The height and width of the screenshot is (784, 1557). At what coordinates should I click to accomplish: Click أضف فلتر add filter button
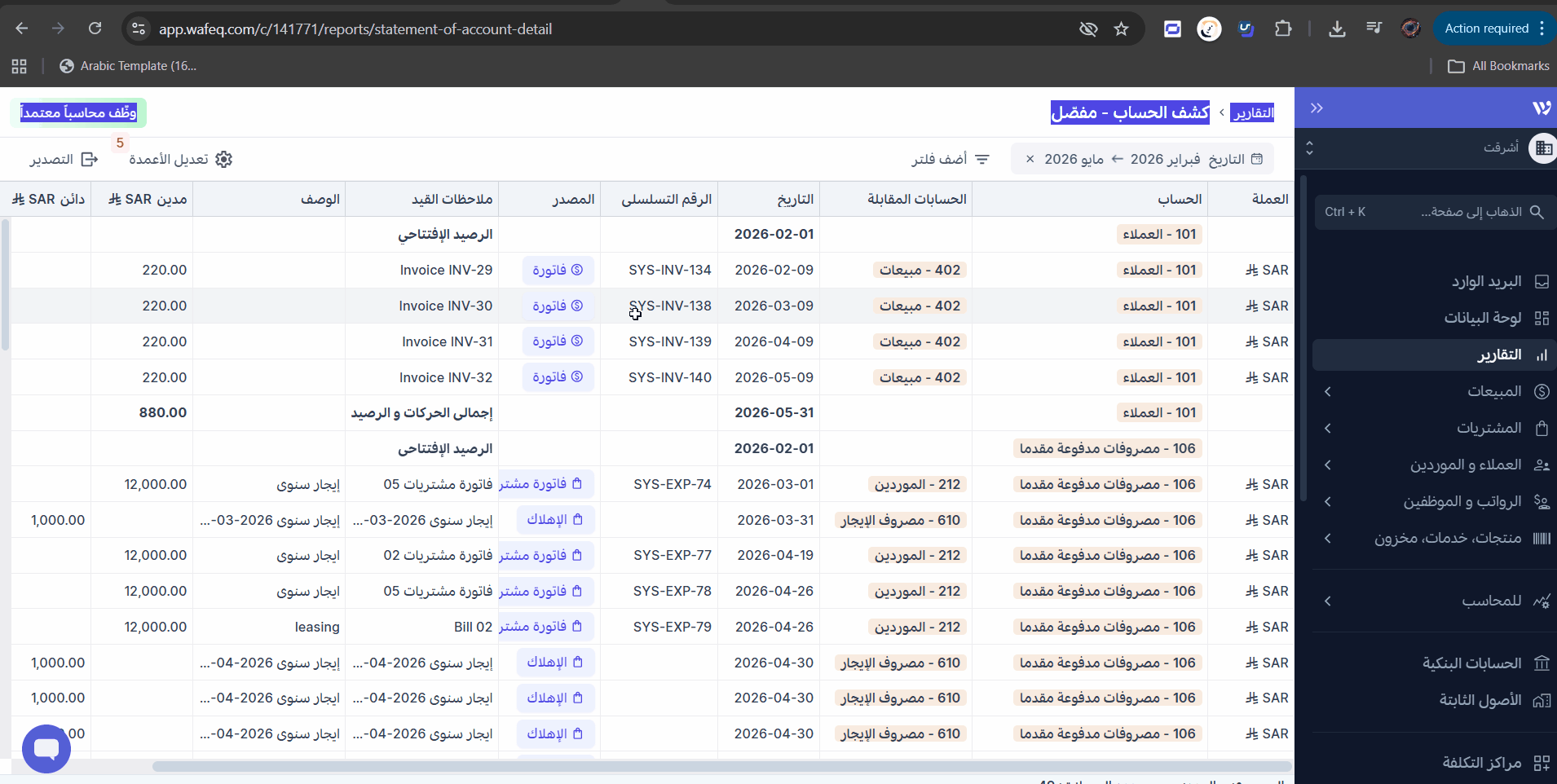point(951,159)
